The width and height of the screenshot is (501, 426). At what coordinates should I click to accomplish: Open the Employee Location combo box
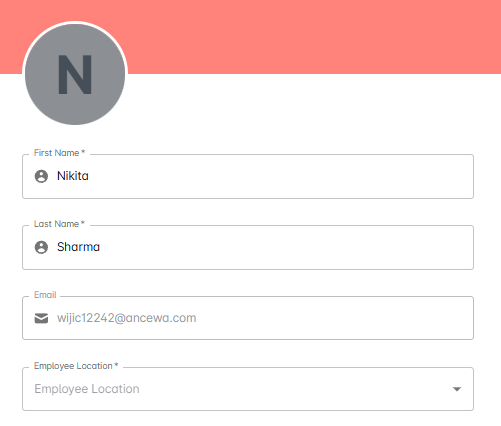pyautogui.click(x=248, y=389)
